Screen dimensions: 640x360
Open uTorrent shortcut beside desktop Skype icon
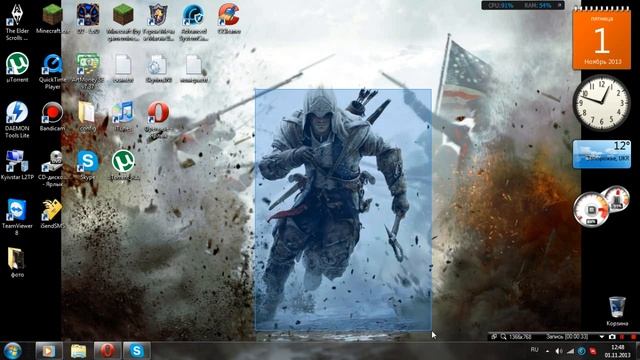pyautogui.click(x=123, y=165)
